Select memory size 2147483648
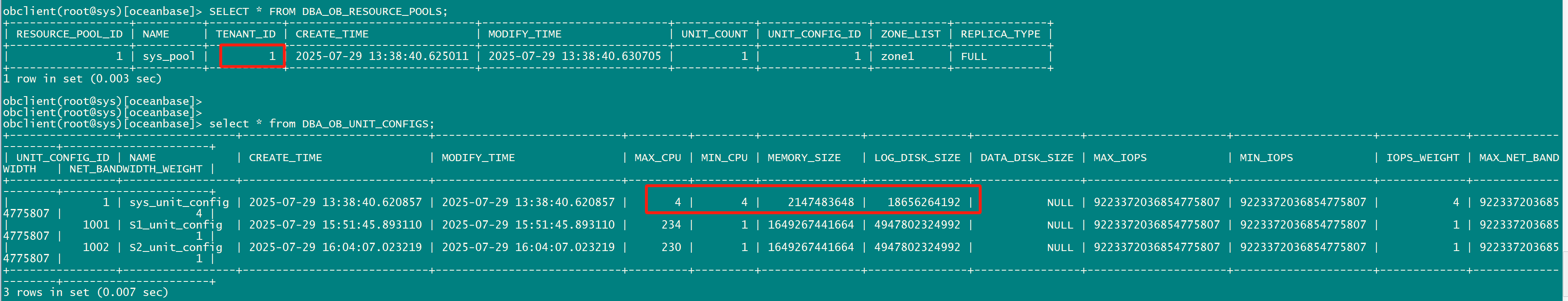This screenshot has width=1568, height=301. tap(821, 202)
